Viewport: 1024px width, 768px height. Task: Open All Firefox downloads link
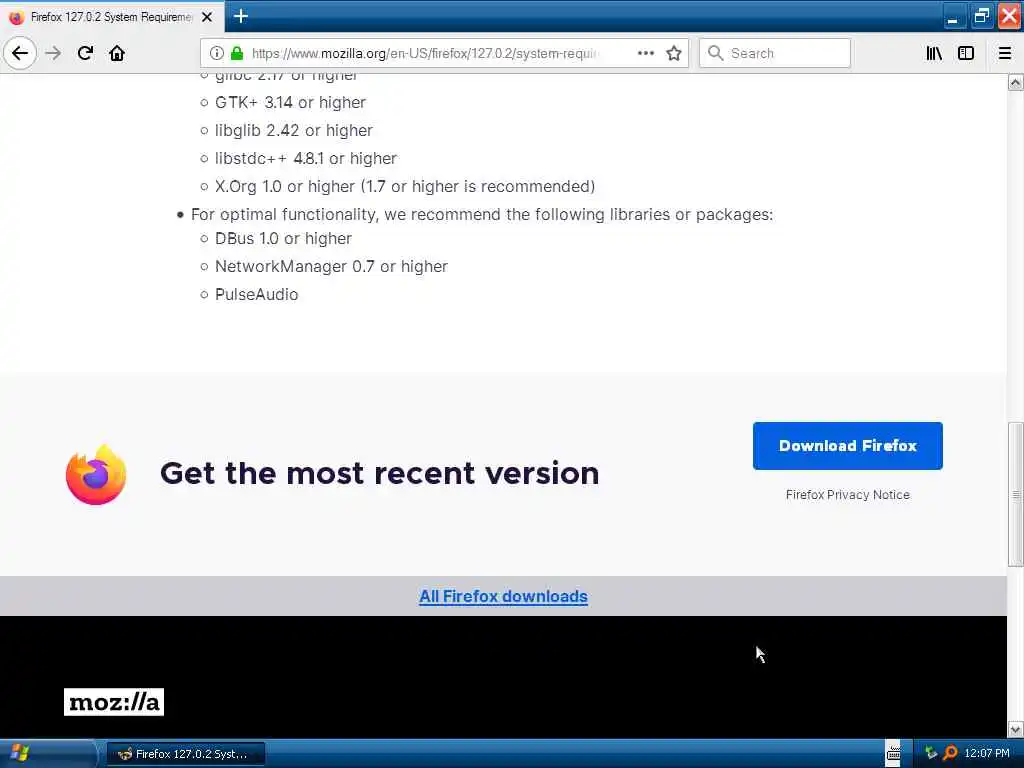pyautogui.click(x=503, y=596)
